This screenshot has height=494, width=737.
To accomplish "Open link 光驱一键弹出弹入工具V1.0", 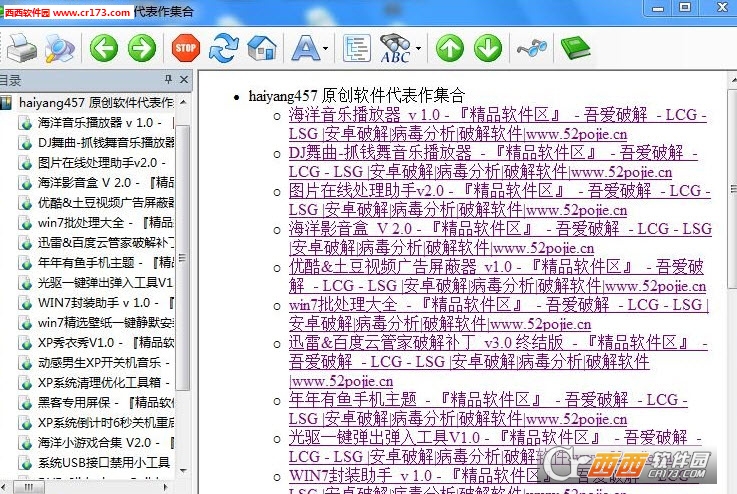I will coord(495,447).
